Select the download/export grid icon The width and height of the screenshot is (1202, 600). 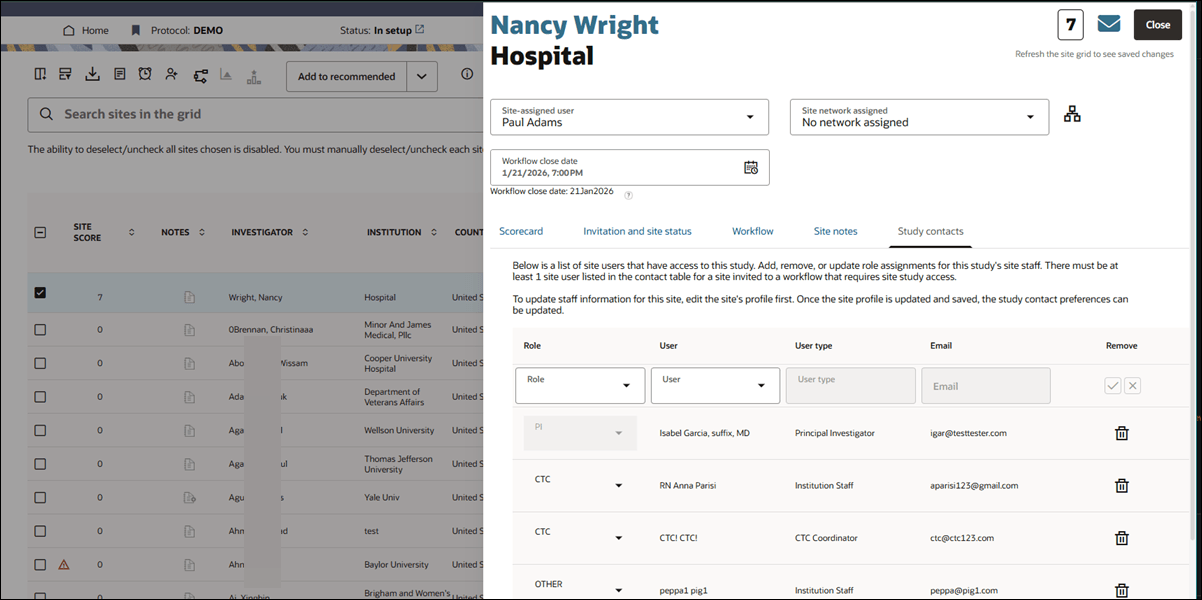click(93, 74)
